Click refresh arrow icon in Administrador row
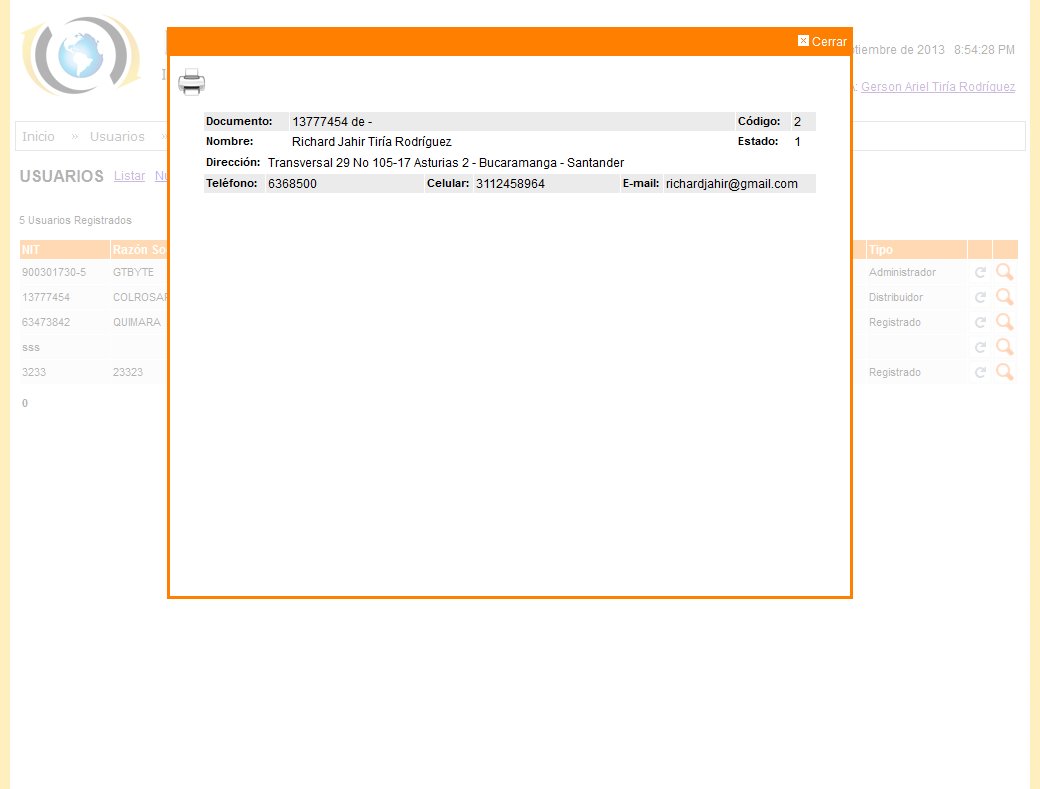The image size is (1040, 789). 980,272
